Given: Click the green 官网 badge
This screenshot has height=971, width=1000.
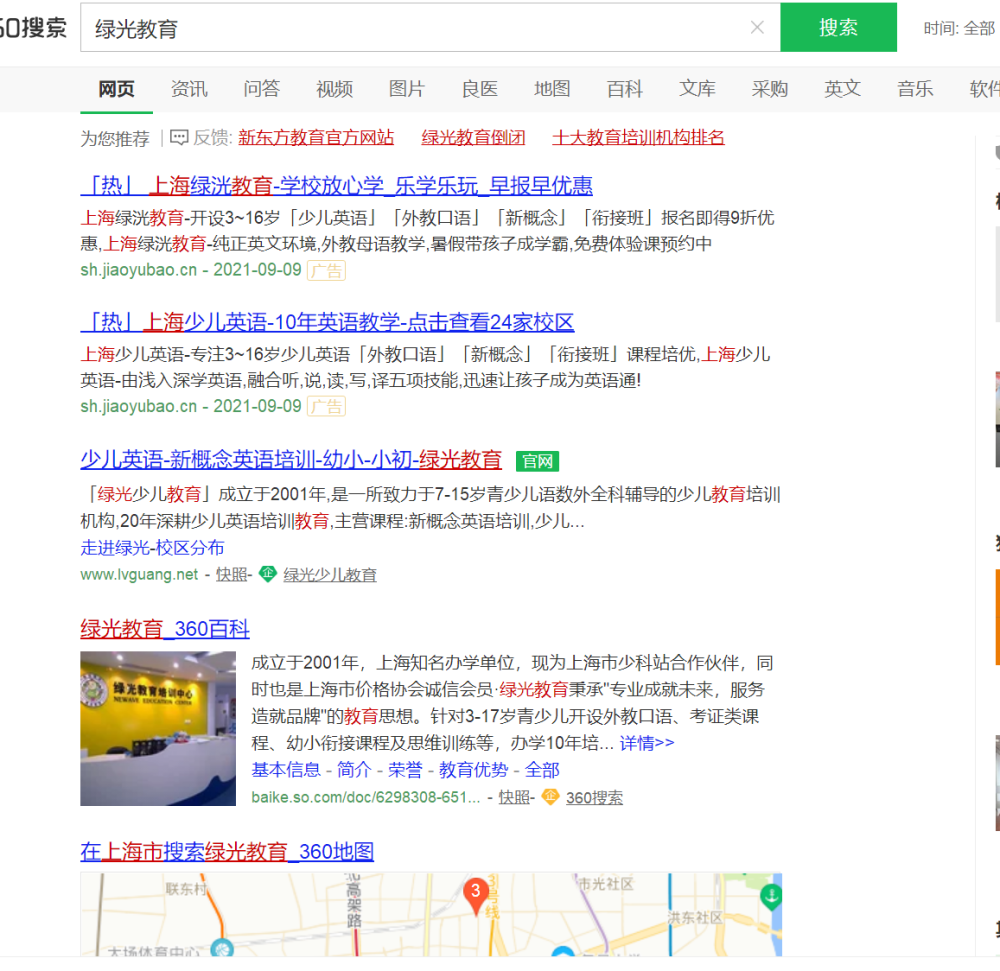Looking at the screenshot, I should point(537,461).
